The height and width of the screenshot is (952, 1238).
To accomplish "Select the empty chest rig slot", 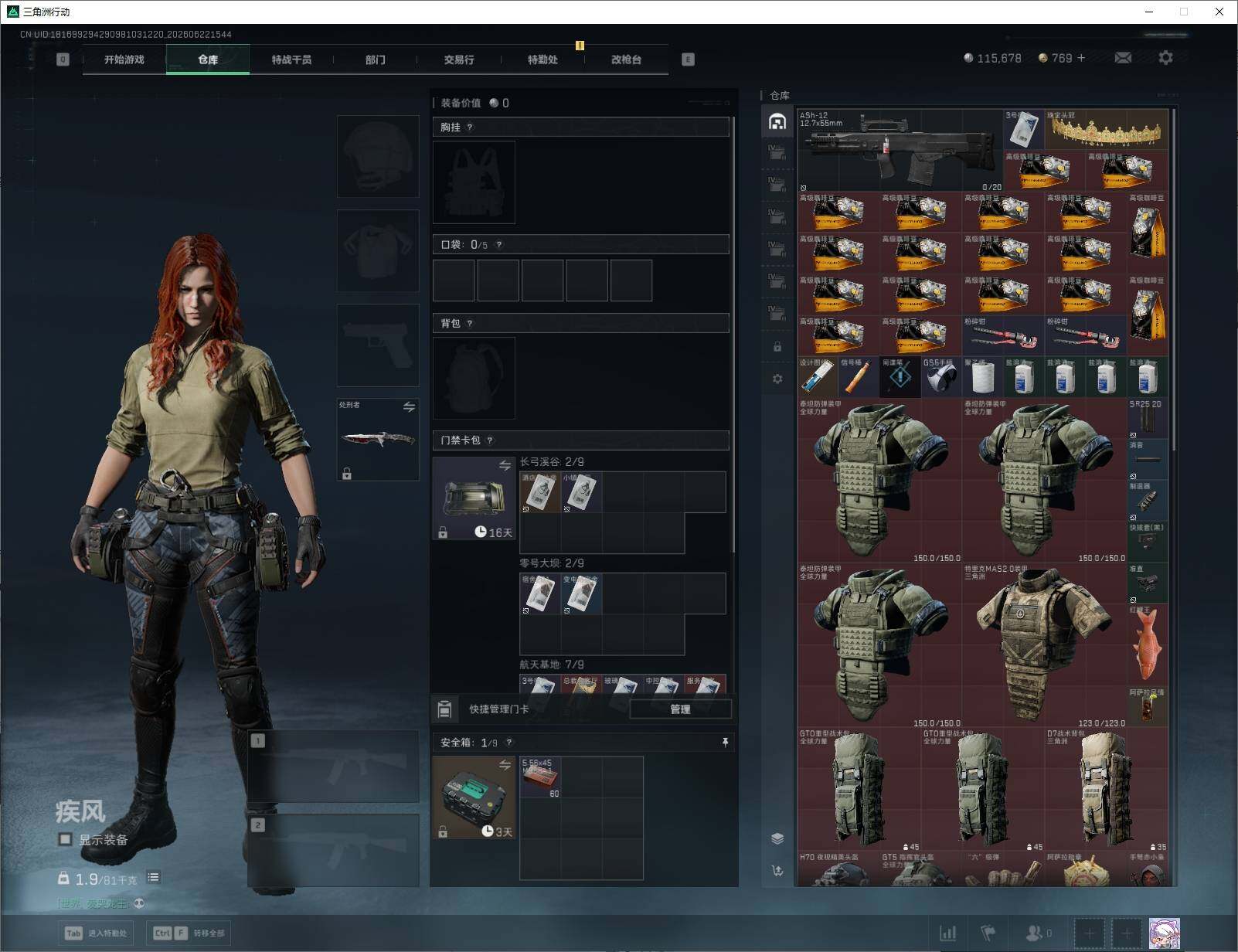I will [x=474, y=182].
